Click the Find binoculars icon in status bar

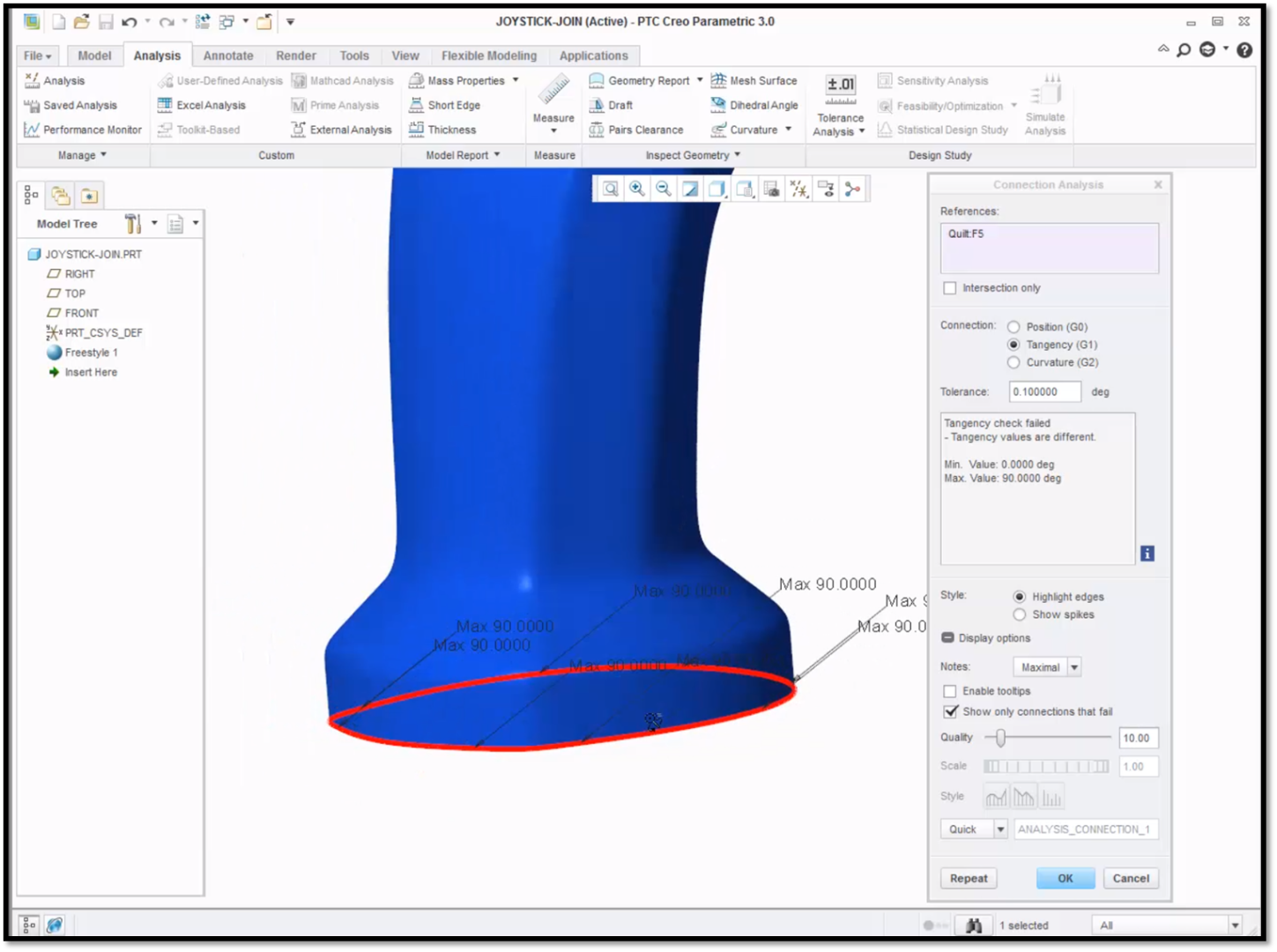(974, 926)
